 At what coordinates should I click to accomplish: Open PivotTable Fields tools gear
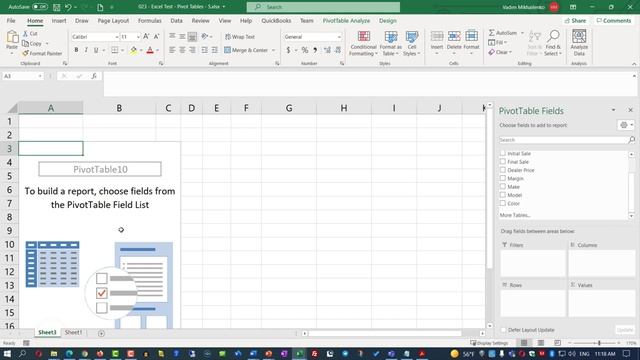coord(626,125)
